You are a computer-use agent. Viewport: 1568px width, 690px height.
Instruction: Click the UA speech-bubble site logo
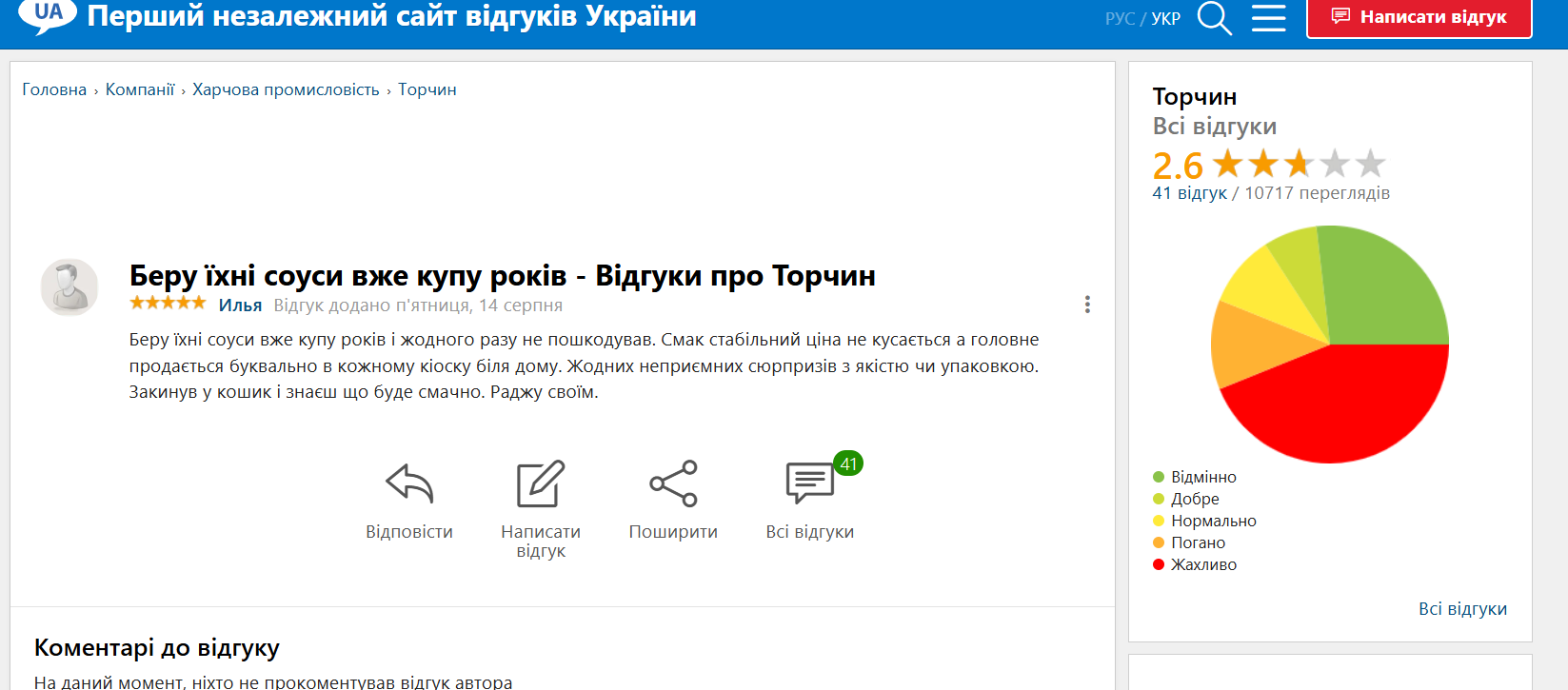click(48, 15)
